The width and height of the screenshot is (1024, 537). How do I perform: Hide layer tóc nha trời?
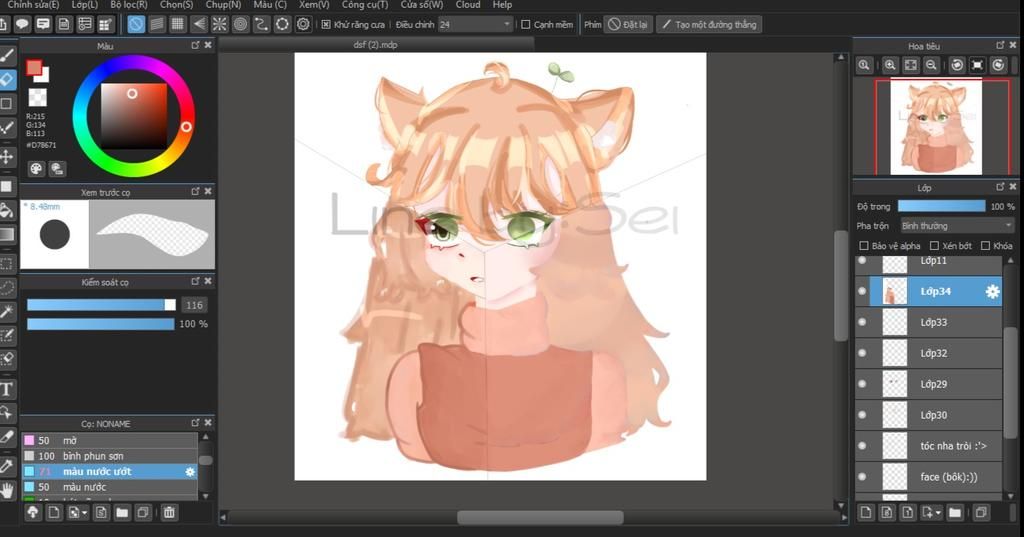tap(862, 446)
